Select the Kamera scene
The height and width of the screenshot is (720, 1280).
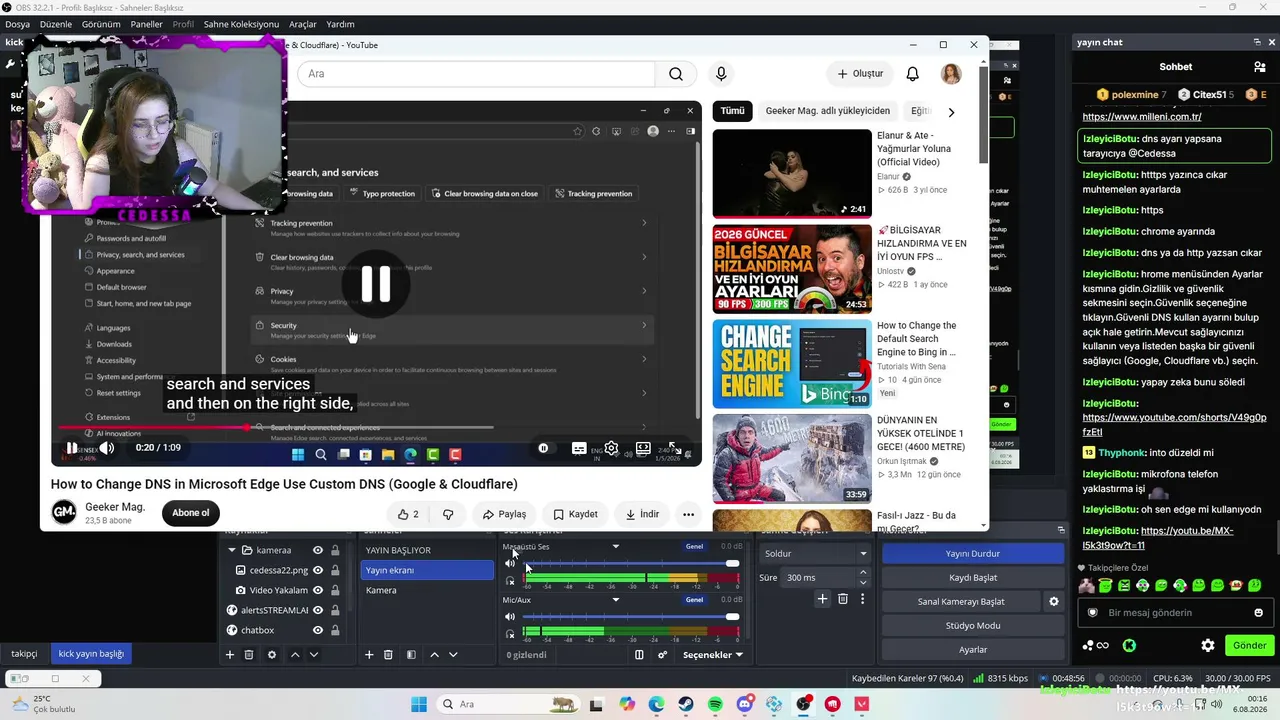coord(428,590)
